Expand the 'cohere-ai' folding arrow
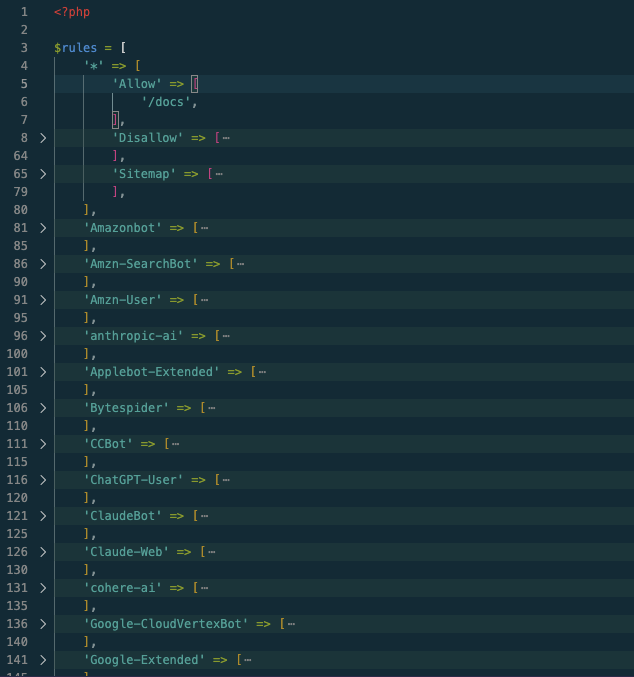The image size is (634, 677). [x=42, y=588]
